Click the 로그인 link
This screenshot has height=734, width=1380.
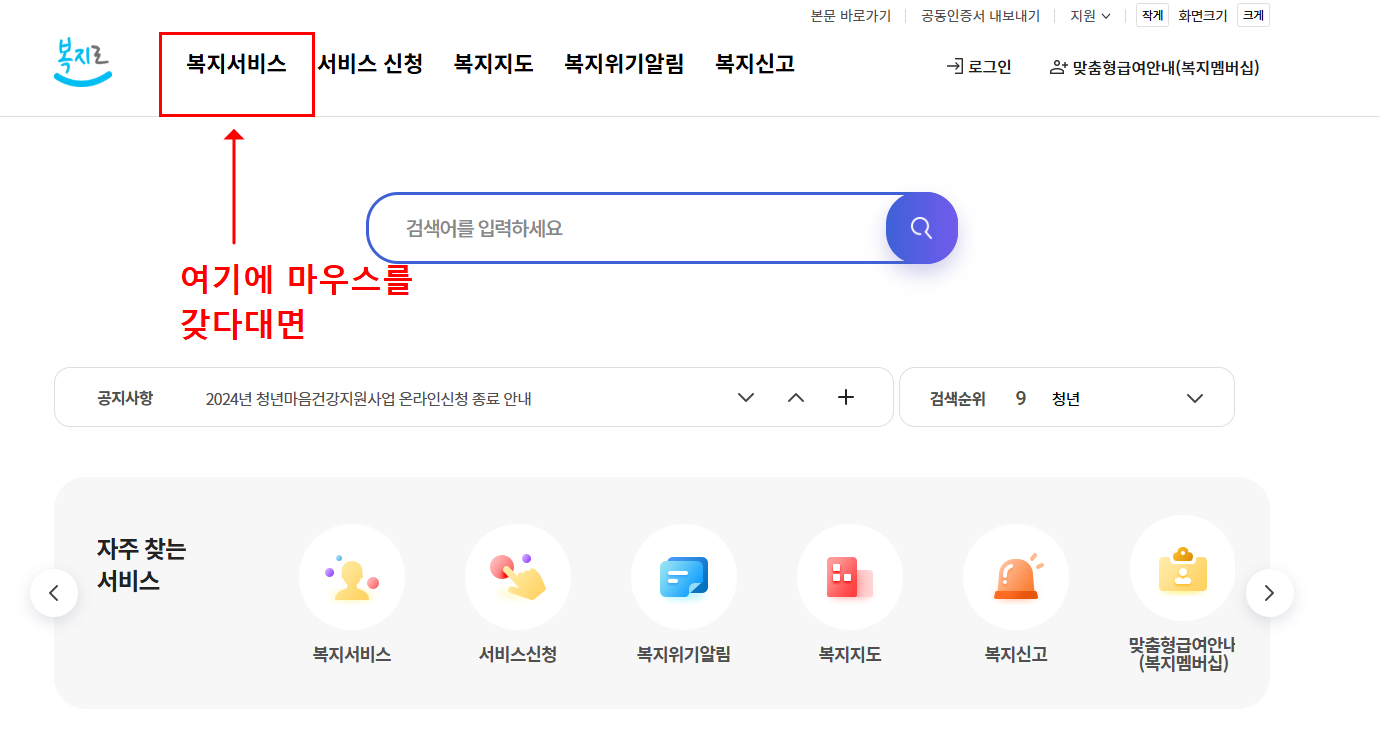(x=977, y=67)
